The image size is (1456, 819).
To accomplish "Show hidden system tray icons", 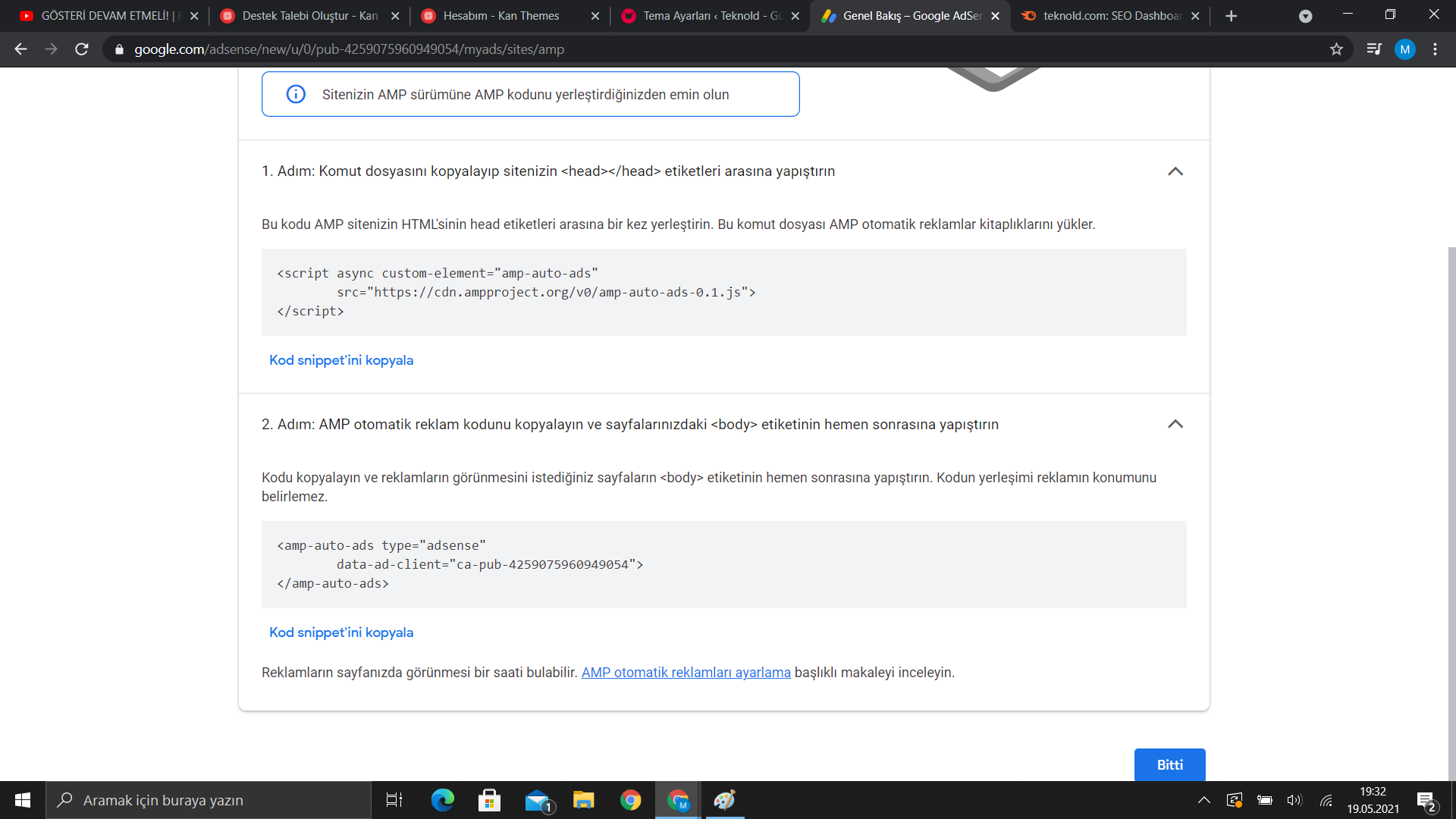I will click(x=1203, y=800).
